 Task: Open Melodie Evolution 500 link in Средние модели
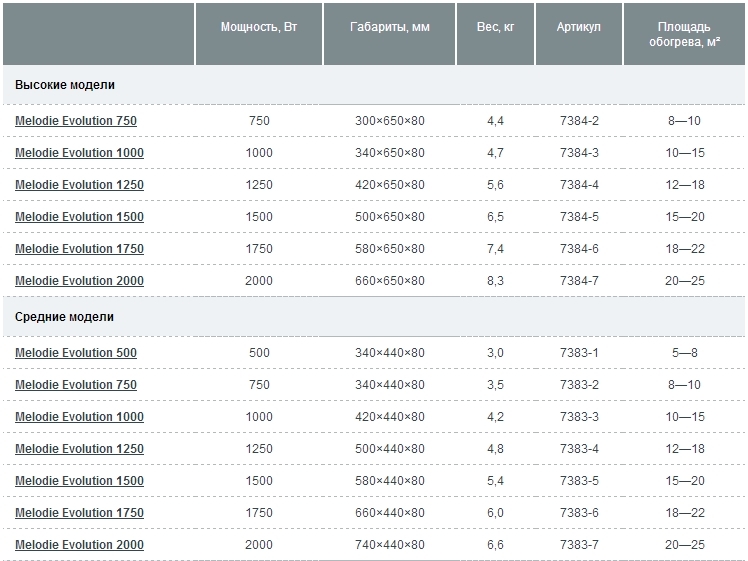(x=76, y=353)
